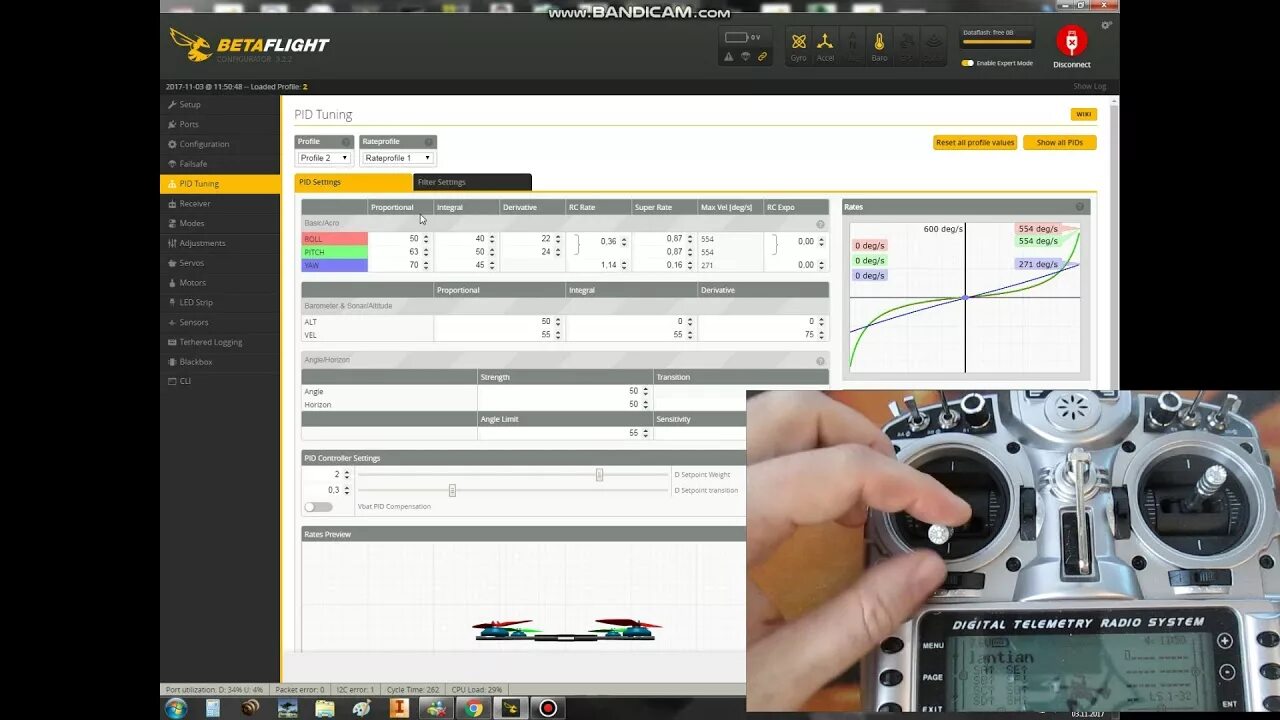This screenshot has height=720, width=1280.
Task: Click help icon next to Rateprofile header
Action: pyautogui.click(x=429, y=142)
